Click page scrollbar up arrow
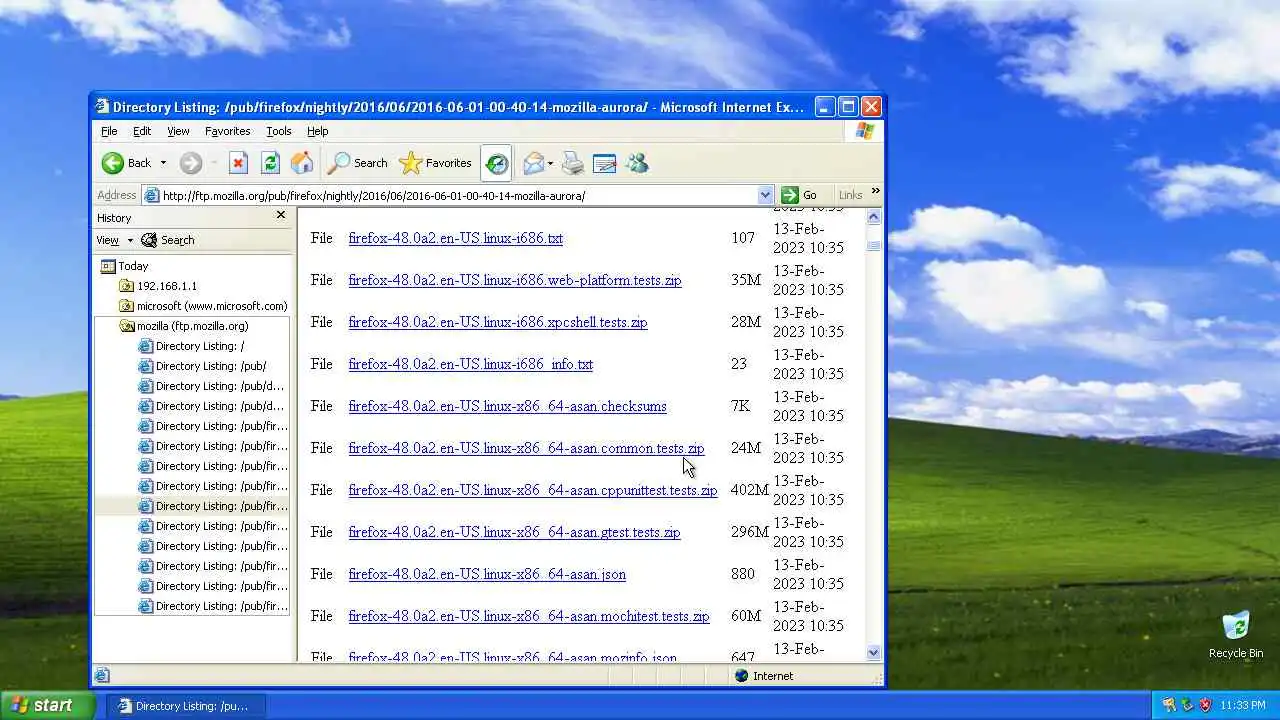The height and width of the screenshot is (720, 1280). coord(874,216)
